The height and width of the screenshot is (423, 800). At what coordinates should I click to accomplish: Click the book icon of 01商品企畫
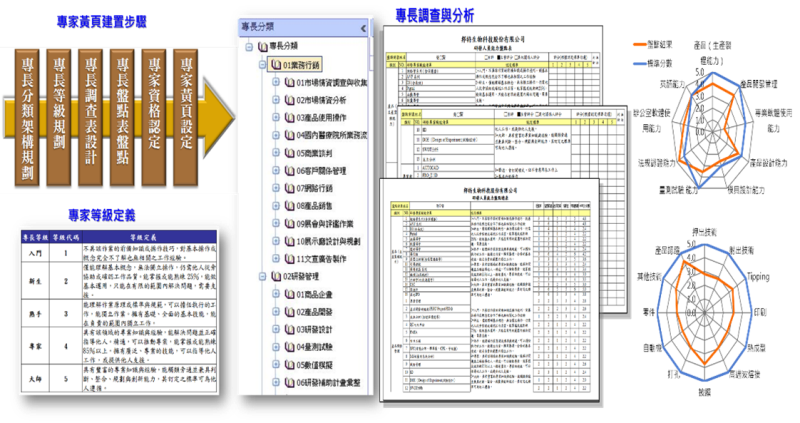(289, 294)
